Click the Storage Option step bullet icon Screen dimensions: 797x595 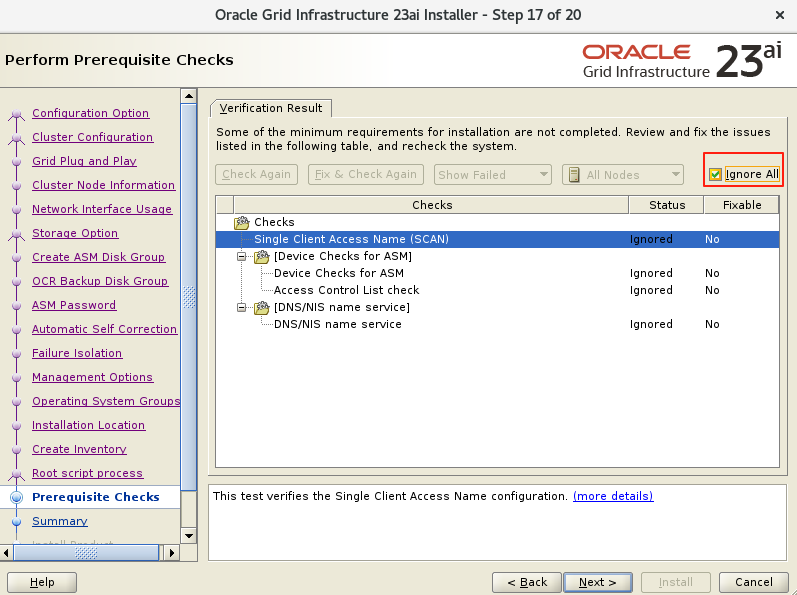(x=16, y=234)
